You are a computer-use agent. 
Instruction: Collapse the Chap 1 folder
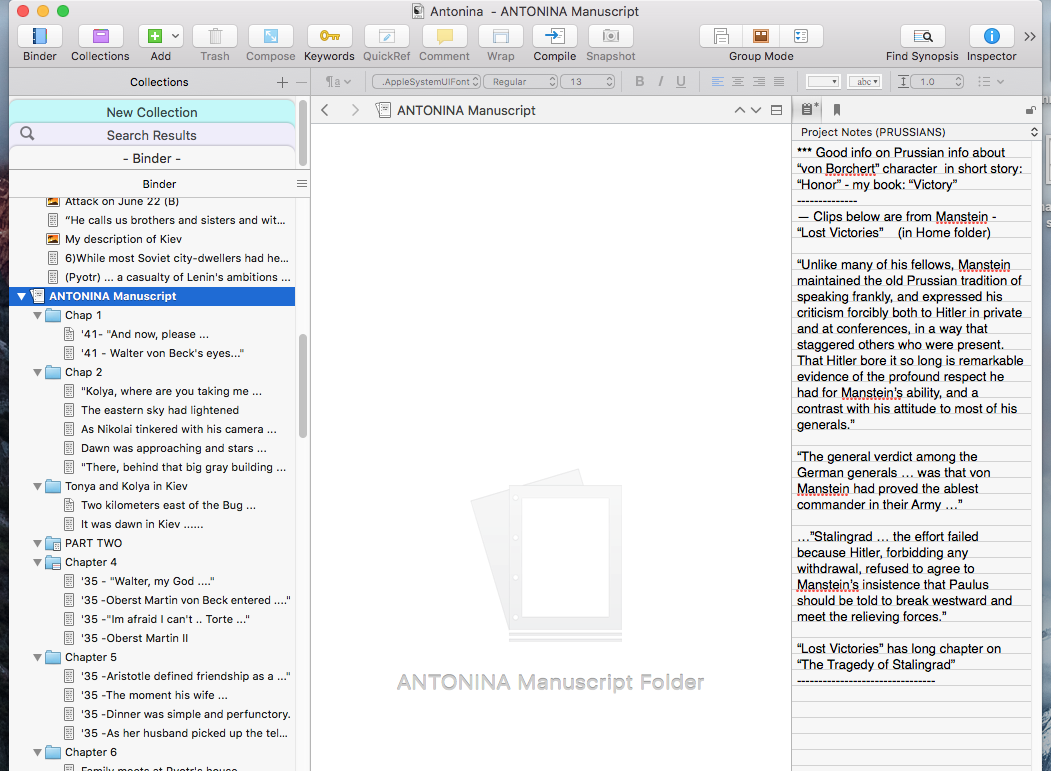tap(38, 315)
